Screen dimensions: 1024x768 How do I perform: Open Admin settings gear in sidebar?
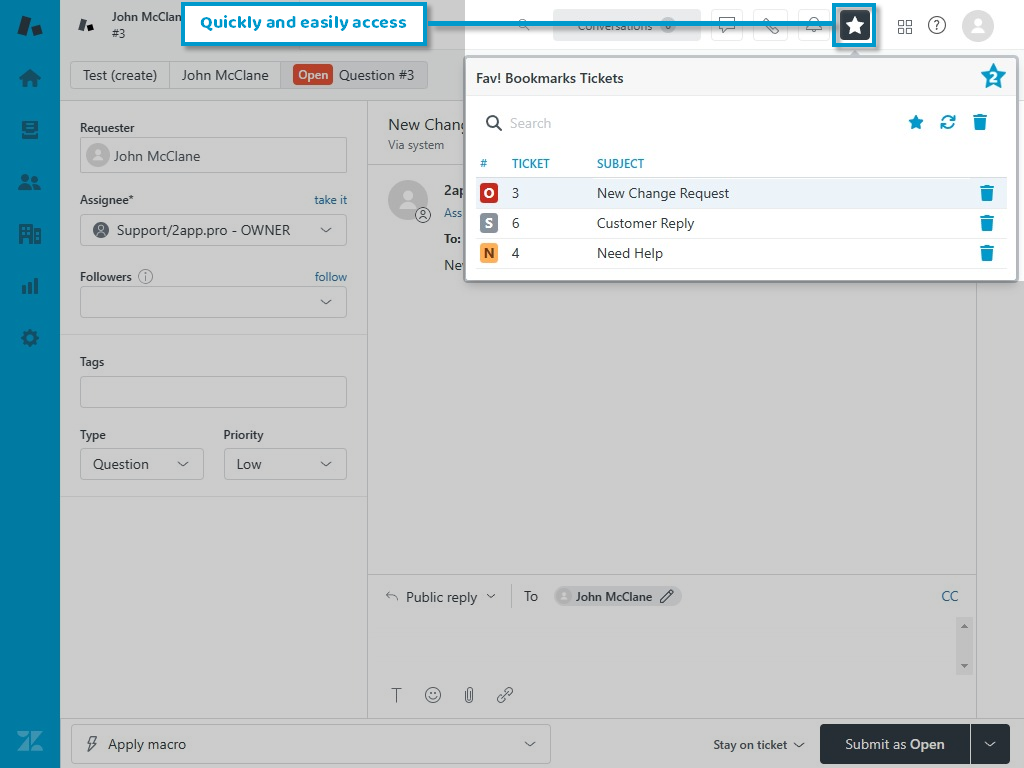click(x=30, y=338)
